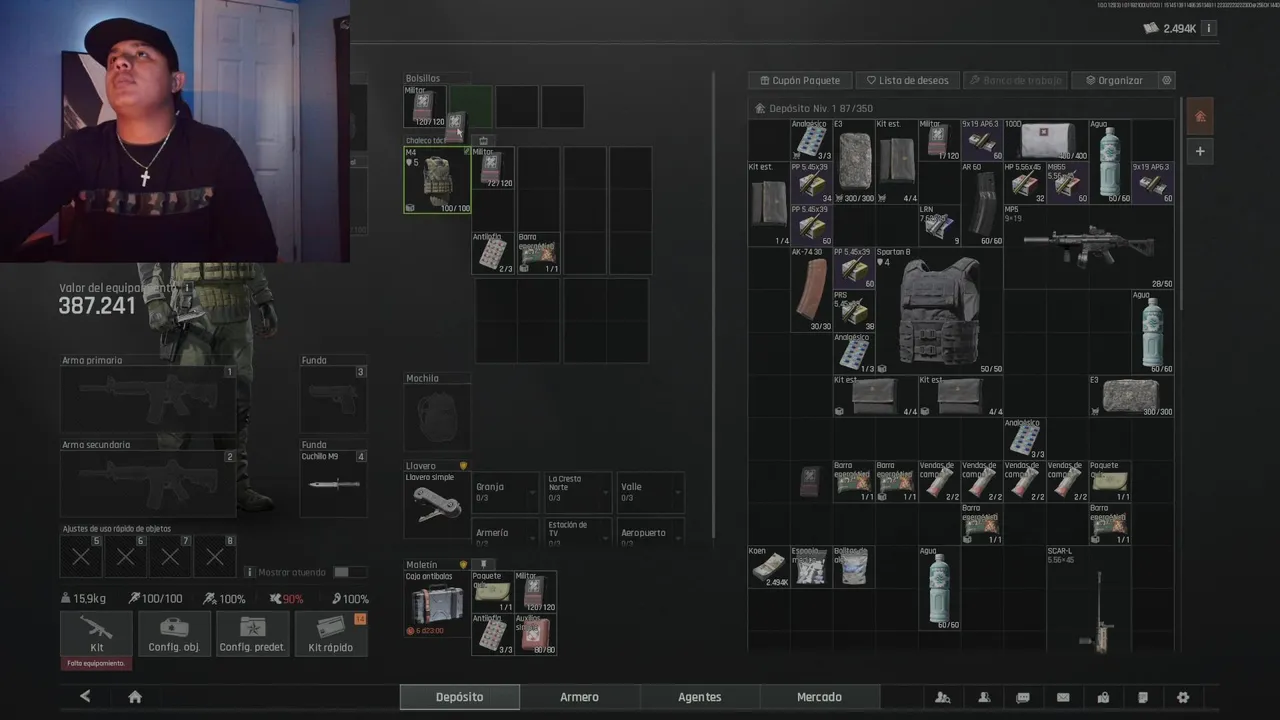Open mail envelope icon in bottom bar
Viewport: 1280px width, 720px height.
[x=1063, y=697]
